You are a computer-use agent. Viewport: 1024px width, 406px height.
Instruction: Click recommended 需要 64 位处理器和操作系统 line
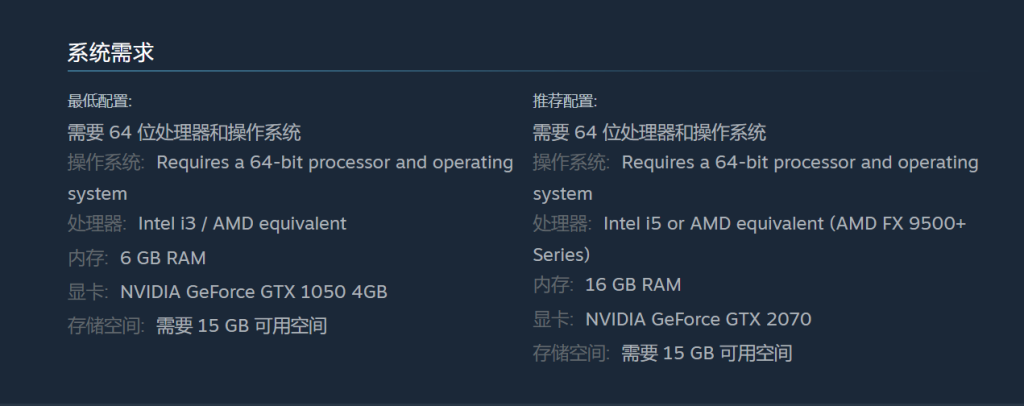649,133
